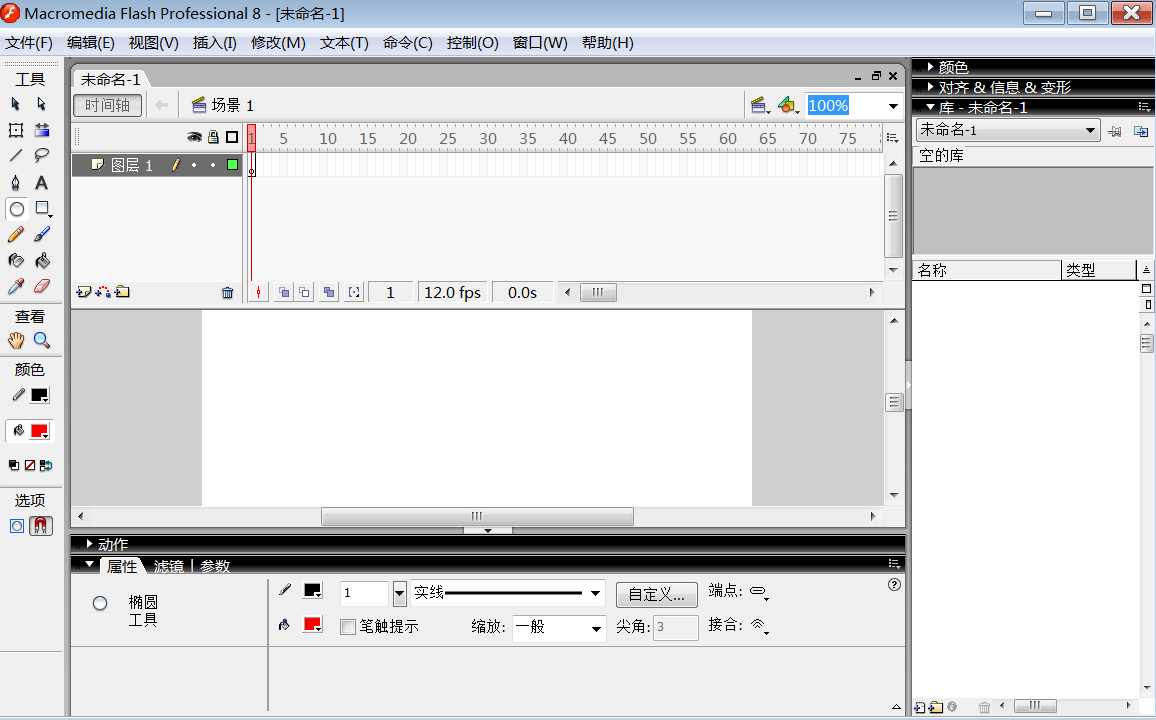Open the zoom 100% dropdown
Image resolution: width=1156 pixels, height=720 pixels.
pos(893,106)
